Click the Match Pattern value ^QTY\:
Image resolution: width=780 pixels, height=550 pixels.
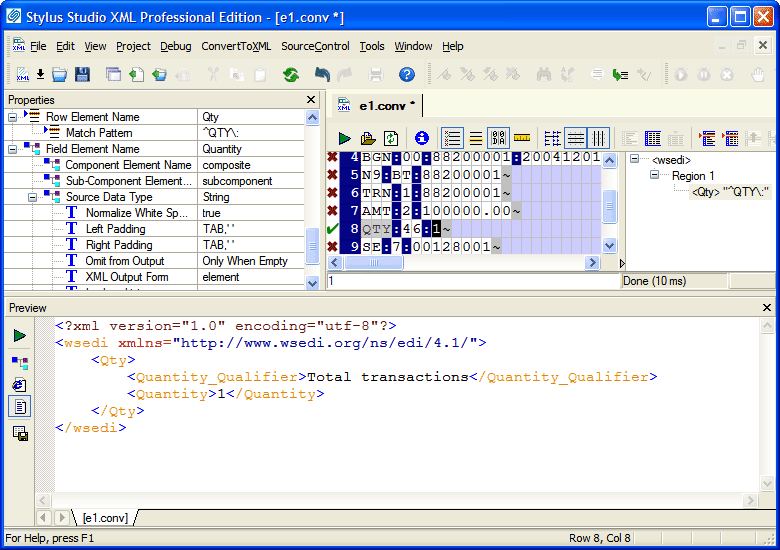250,133
